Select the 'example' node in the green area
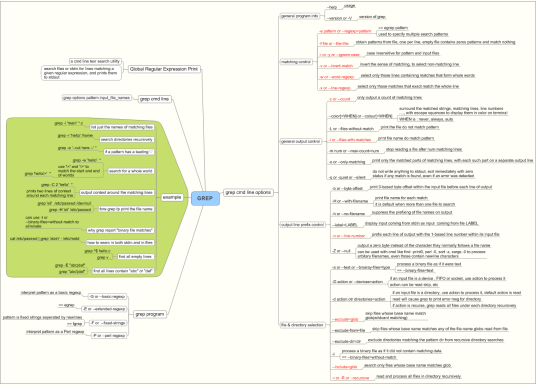This screenshot has width=536, height=385. [x=172, y=197]
